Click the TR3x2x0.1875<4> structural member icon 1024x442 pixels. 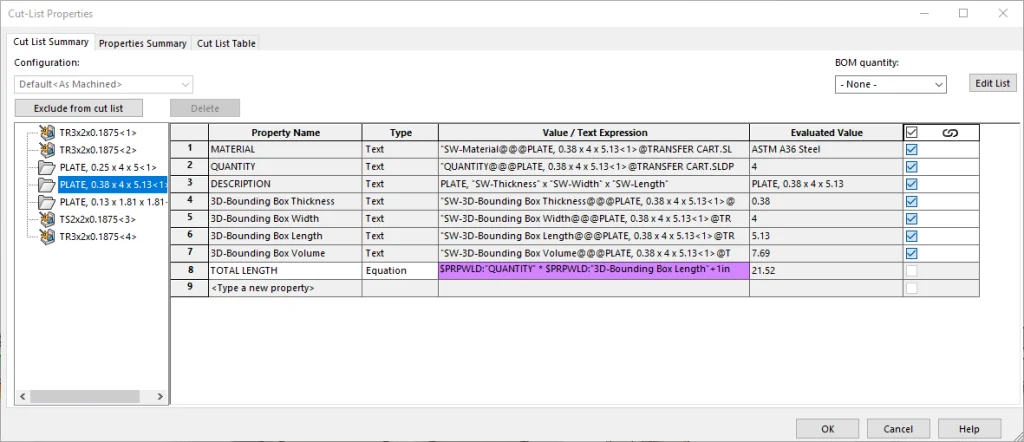tap(47, 236)
